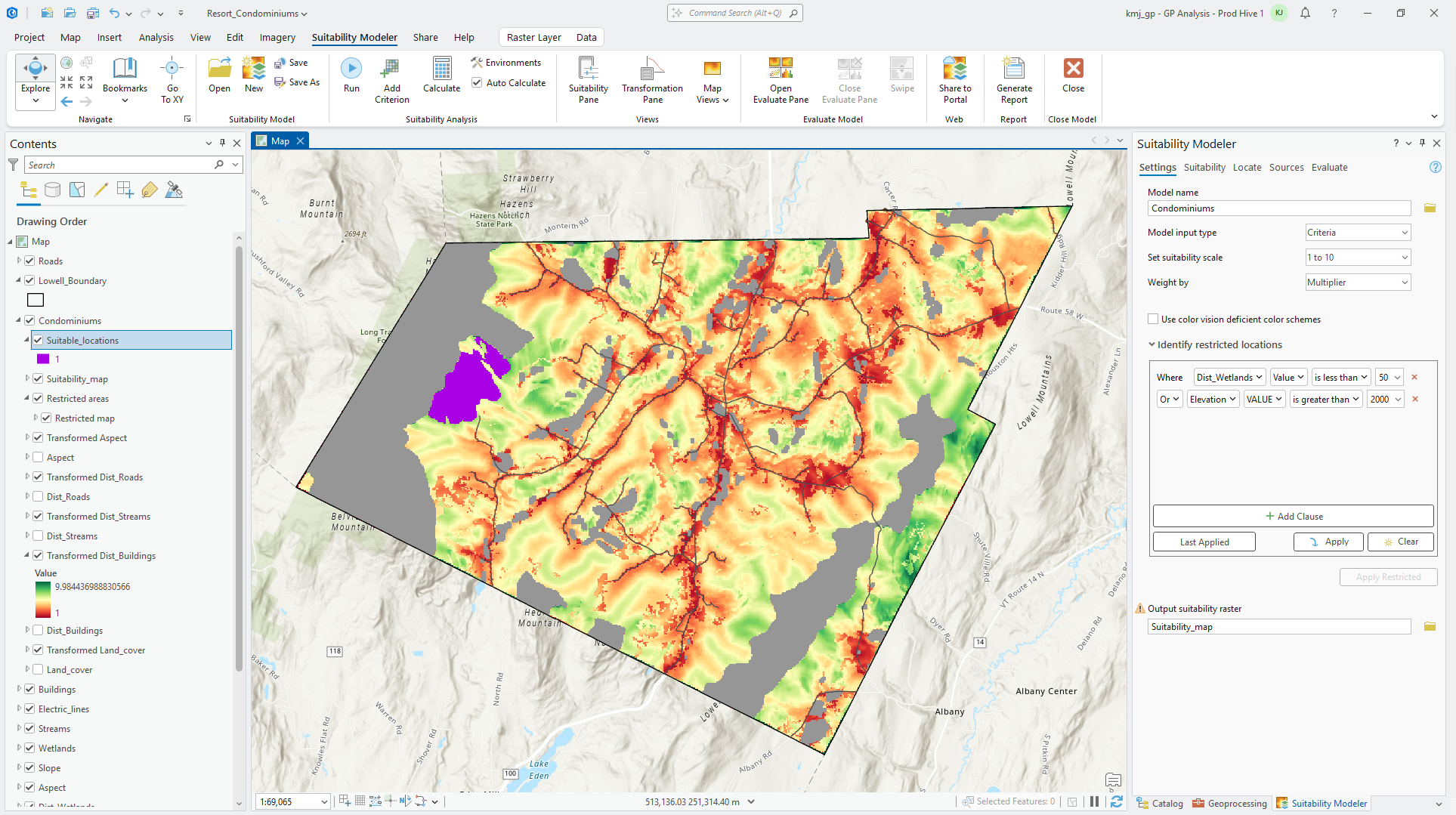The height and width of the screenshot is (815, 1456).
Task: Clear the restriction clauses
Action: point(1400,542)
